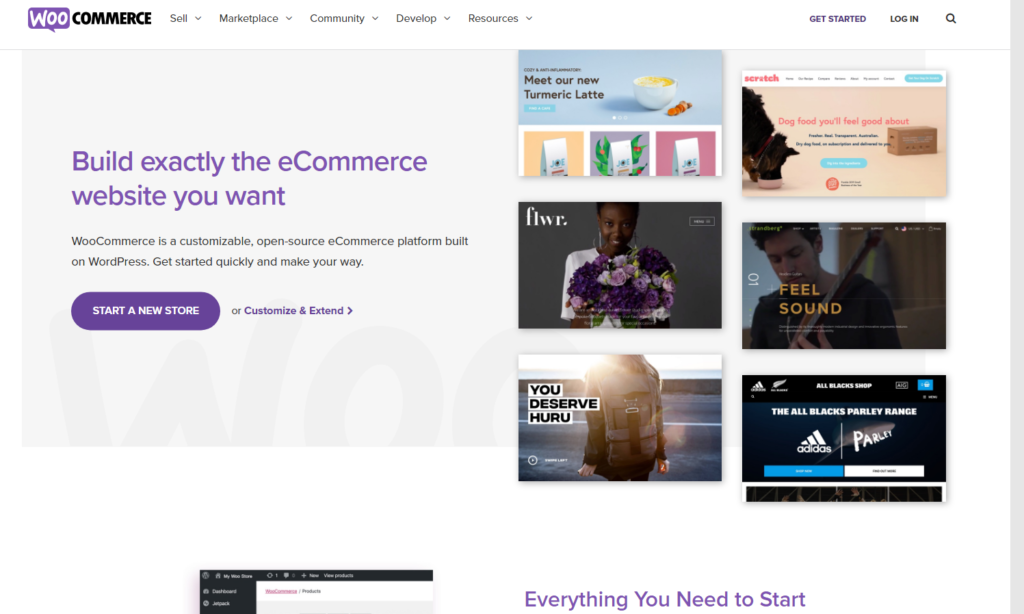Open the Resources menu

coord(500,18)
